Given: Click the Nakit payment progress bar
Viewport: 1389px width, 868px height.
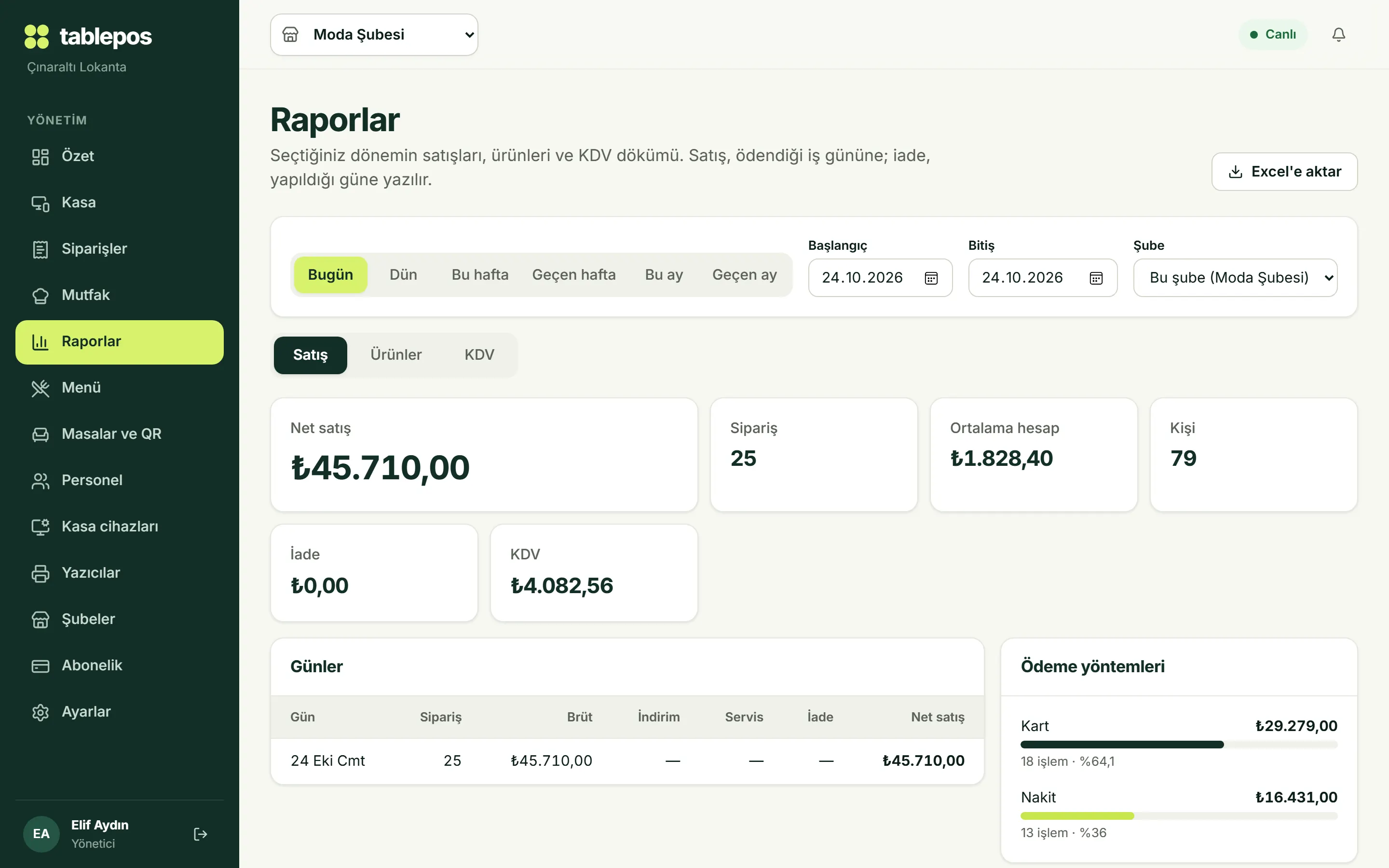Looking at the screenshot, I should [1179, 816].
